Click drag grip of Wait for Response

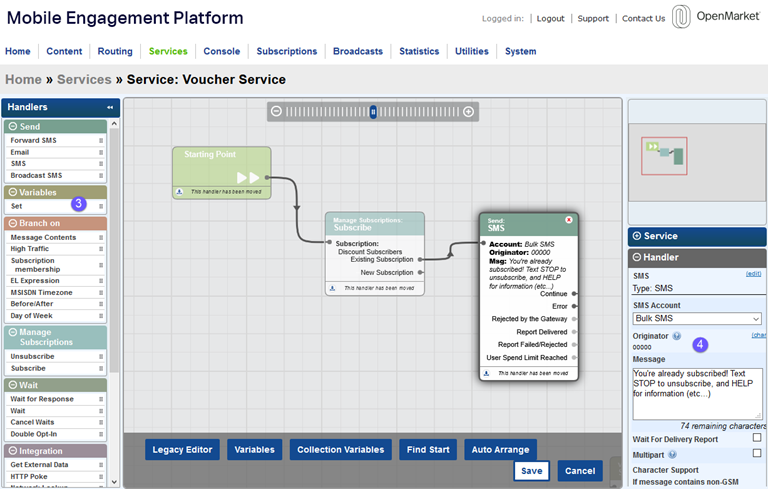(x=101, y=399)
